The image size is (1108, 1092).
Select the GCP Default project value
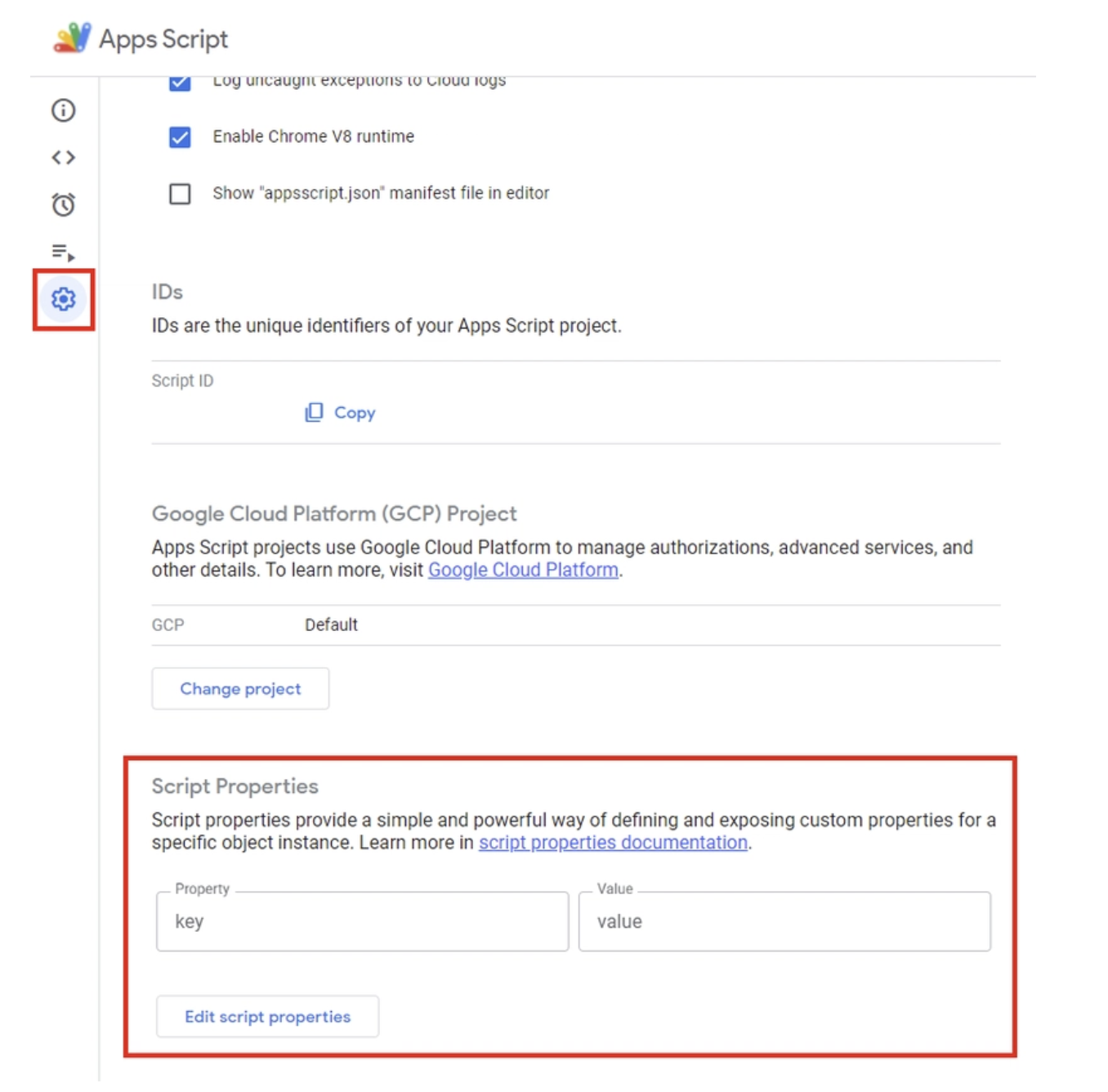[x=331, y=624]
